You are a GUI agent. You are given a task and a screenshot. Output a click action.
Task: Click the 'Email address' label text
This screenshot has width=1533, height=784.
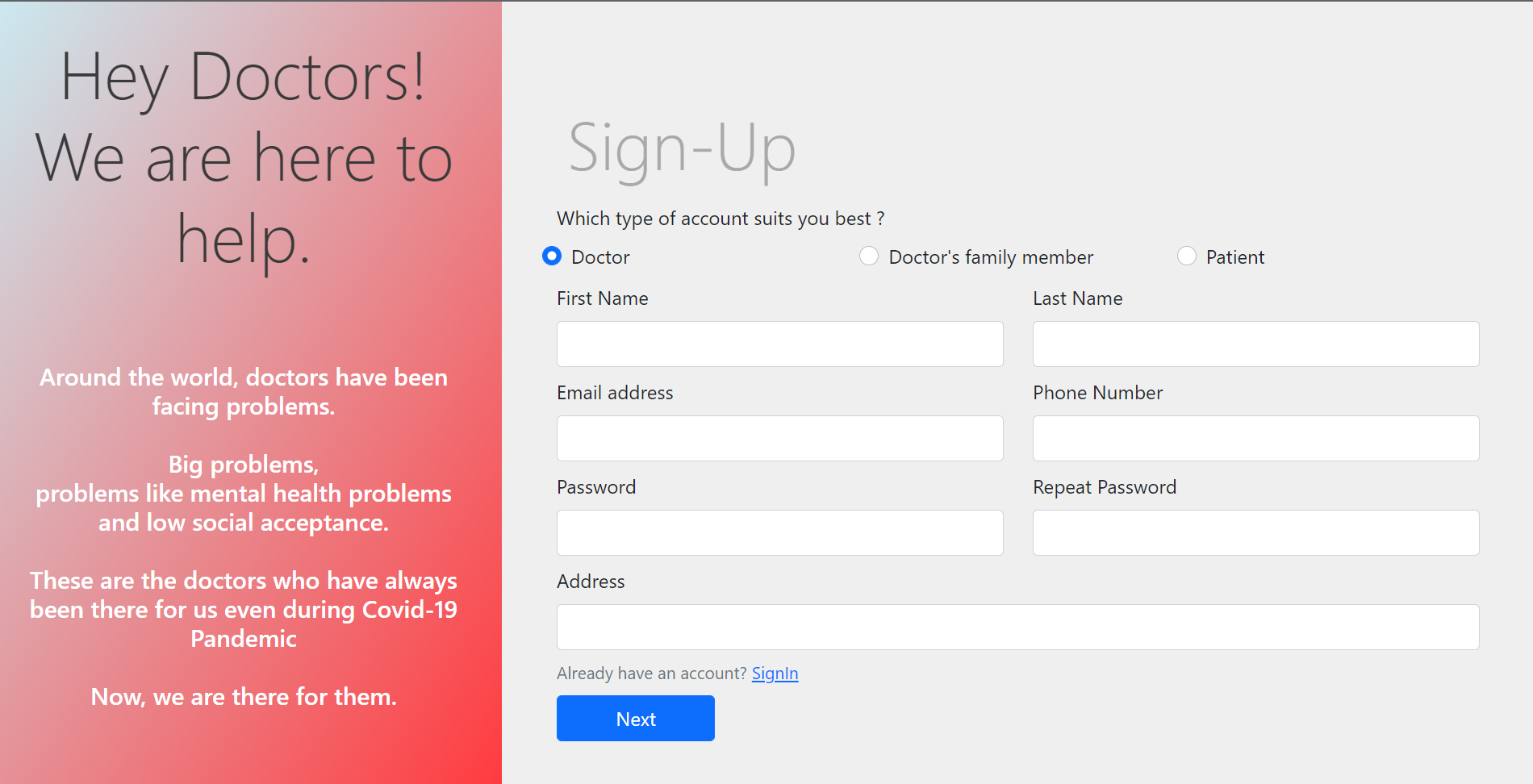click(x=615, y=393)
